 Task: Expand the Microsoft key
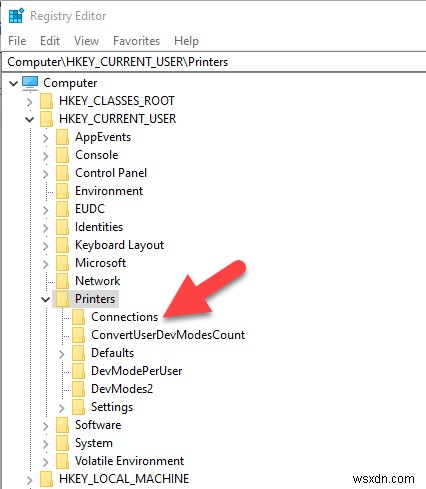pyautogui.click(x=46, y=264)
